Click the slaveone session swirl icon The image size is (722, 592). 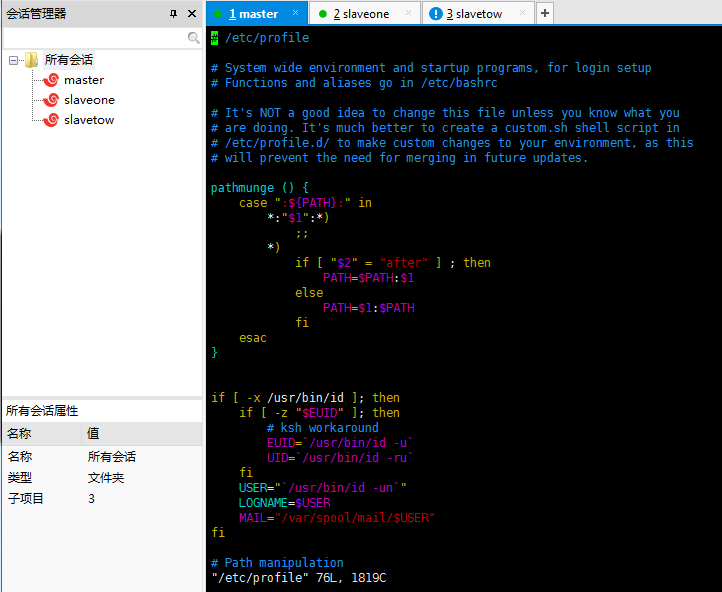tap(51, 100)
